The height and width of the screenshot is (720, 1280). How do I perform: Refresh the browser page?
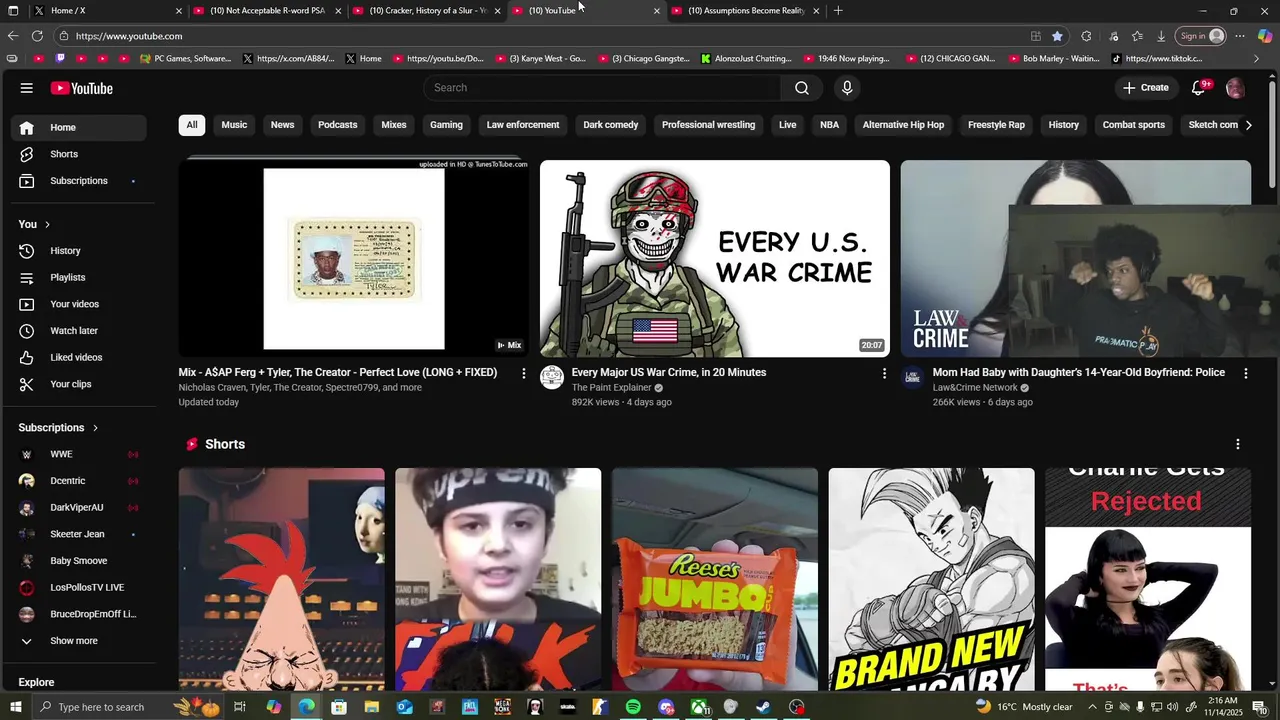tap(37, 36)
